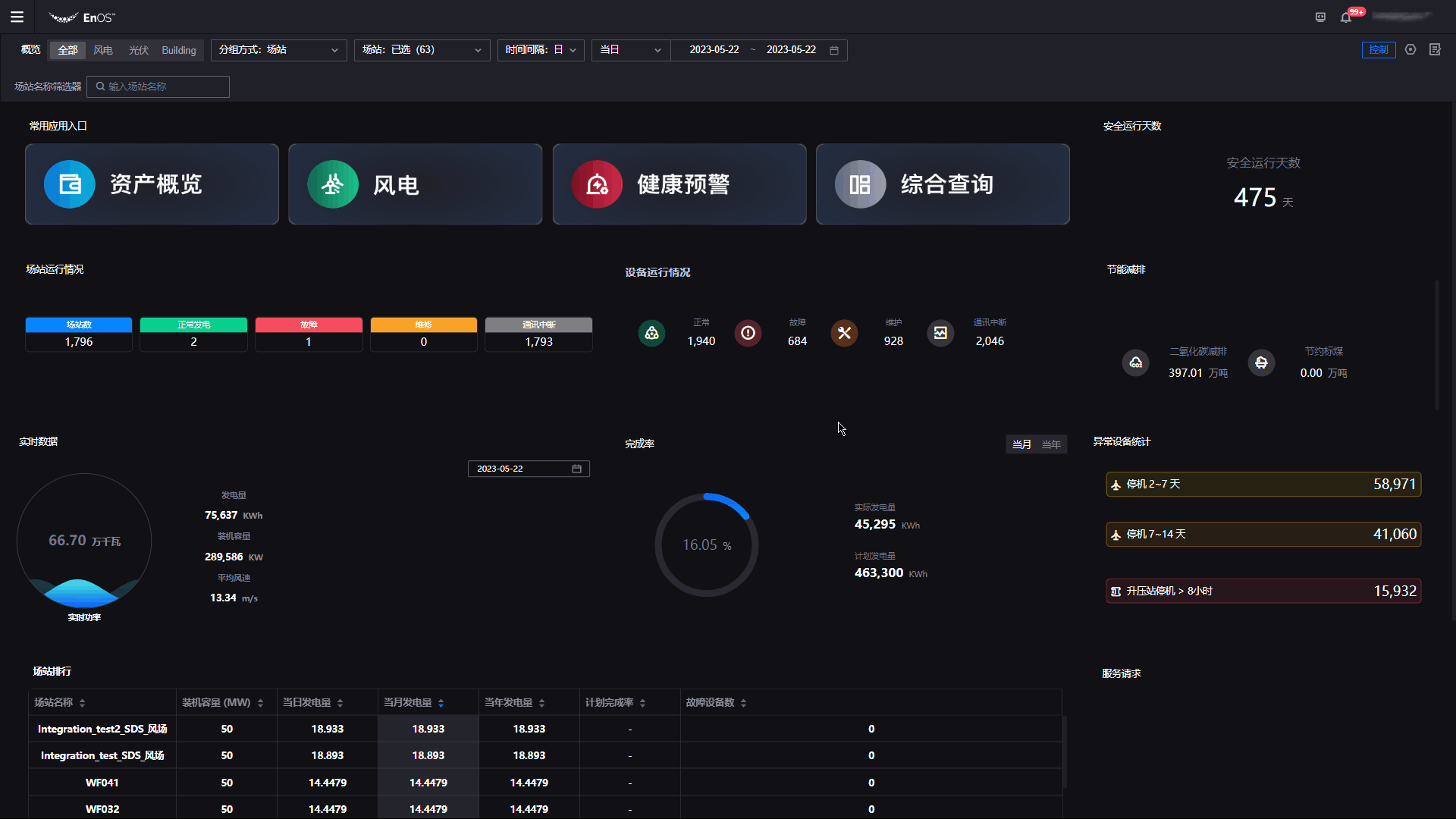Click the 停机 2~7 天 abnormal device bar
The height and width of the screenshot is (819, 1456).
[x=1263, y=485]
